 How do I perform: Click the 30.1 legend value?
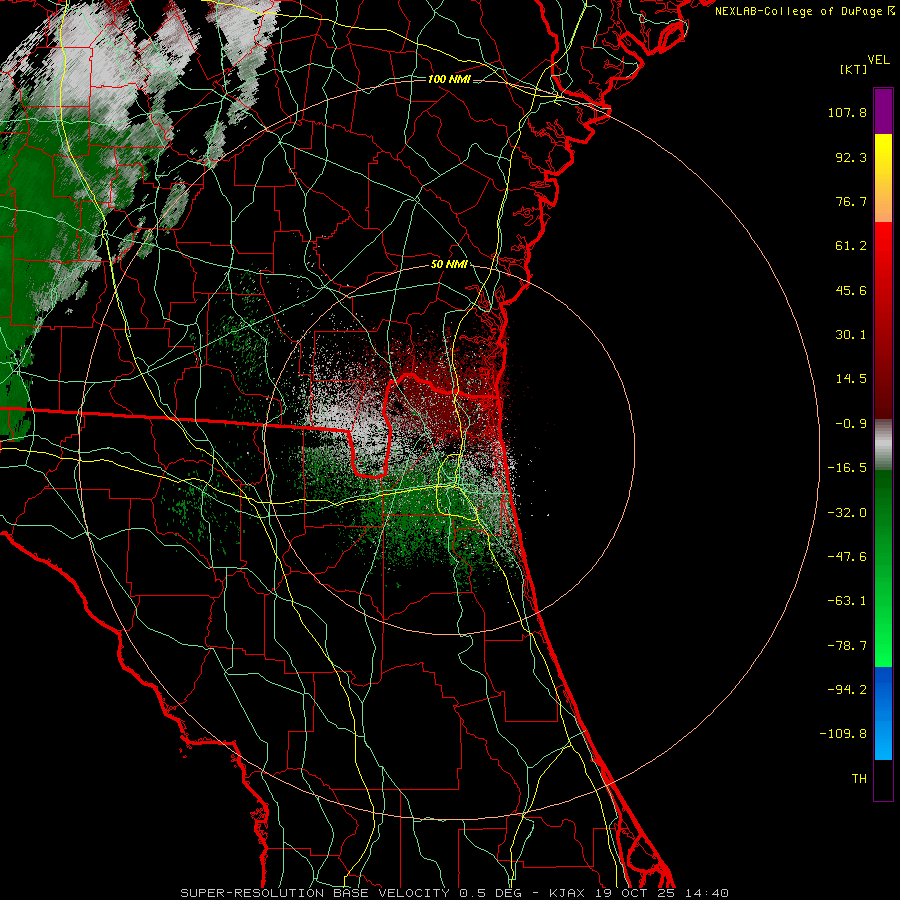click(x=851, y=335)
